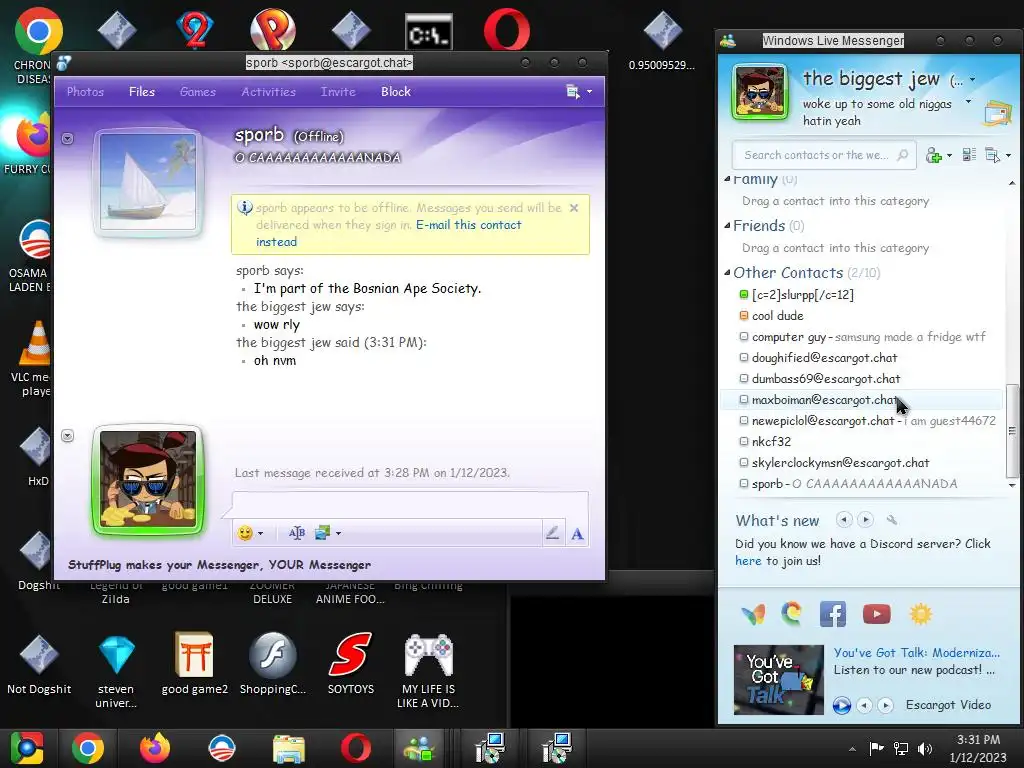This screenshot has height=768, width=1024.
Task: Select contact newepiclol@escargot.chat
Action: [862, 421]
